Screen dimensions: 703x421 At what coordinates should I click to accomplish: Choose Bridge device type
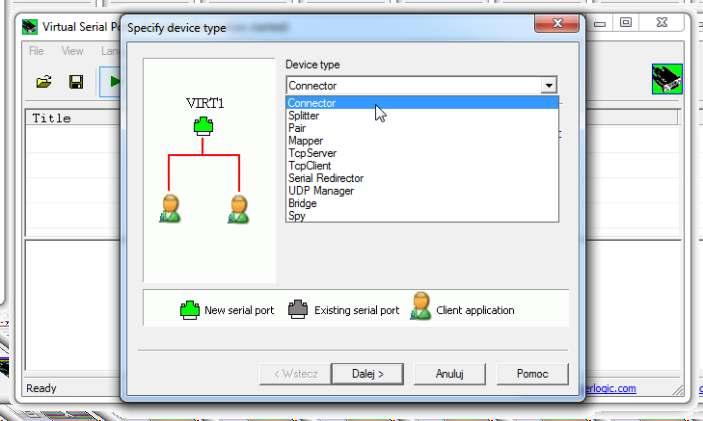click(x=422, y=204)
